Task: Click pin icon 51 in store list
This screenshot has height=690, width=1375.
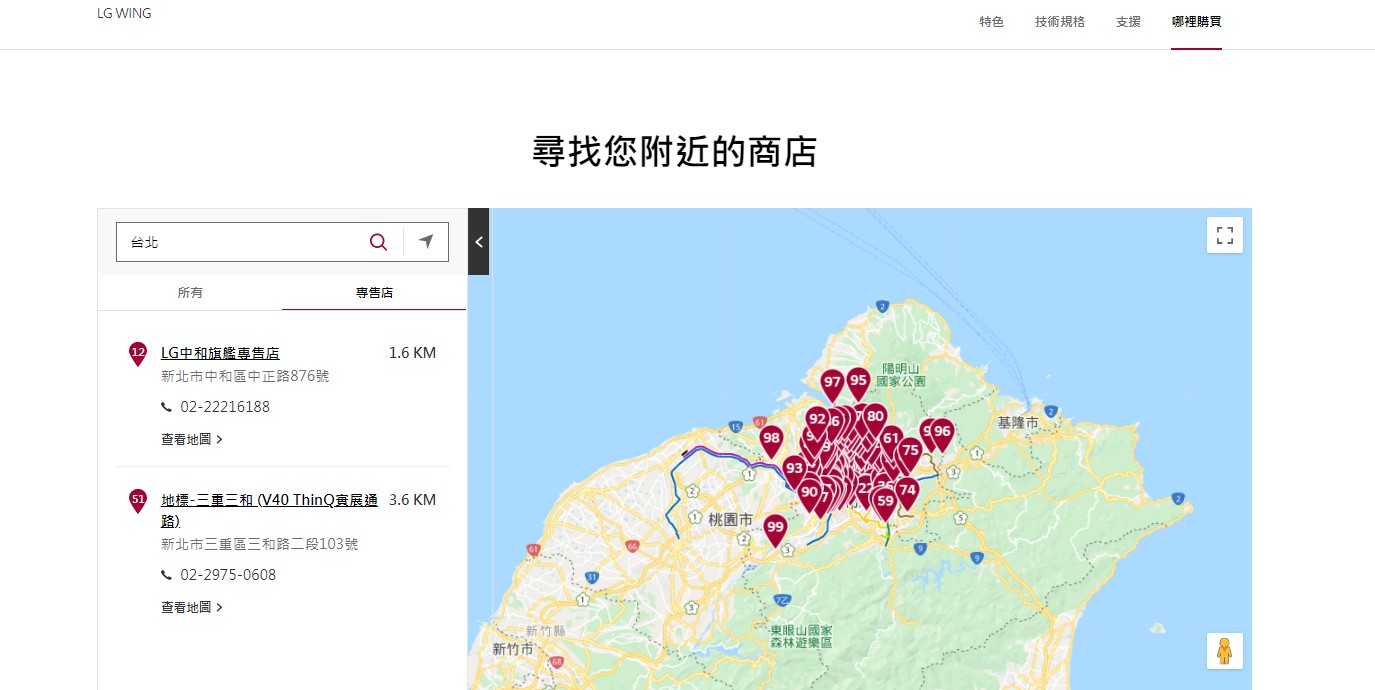Action: point(138,501)
